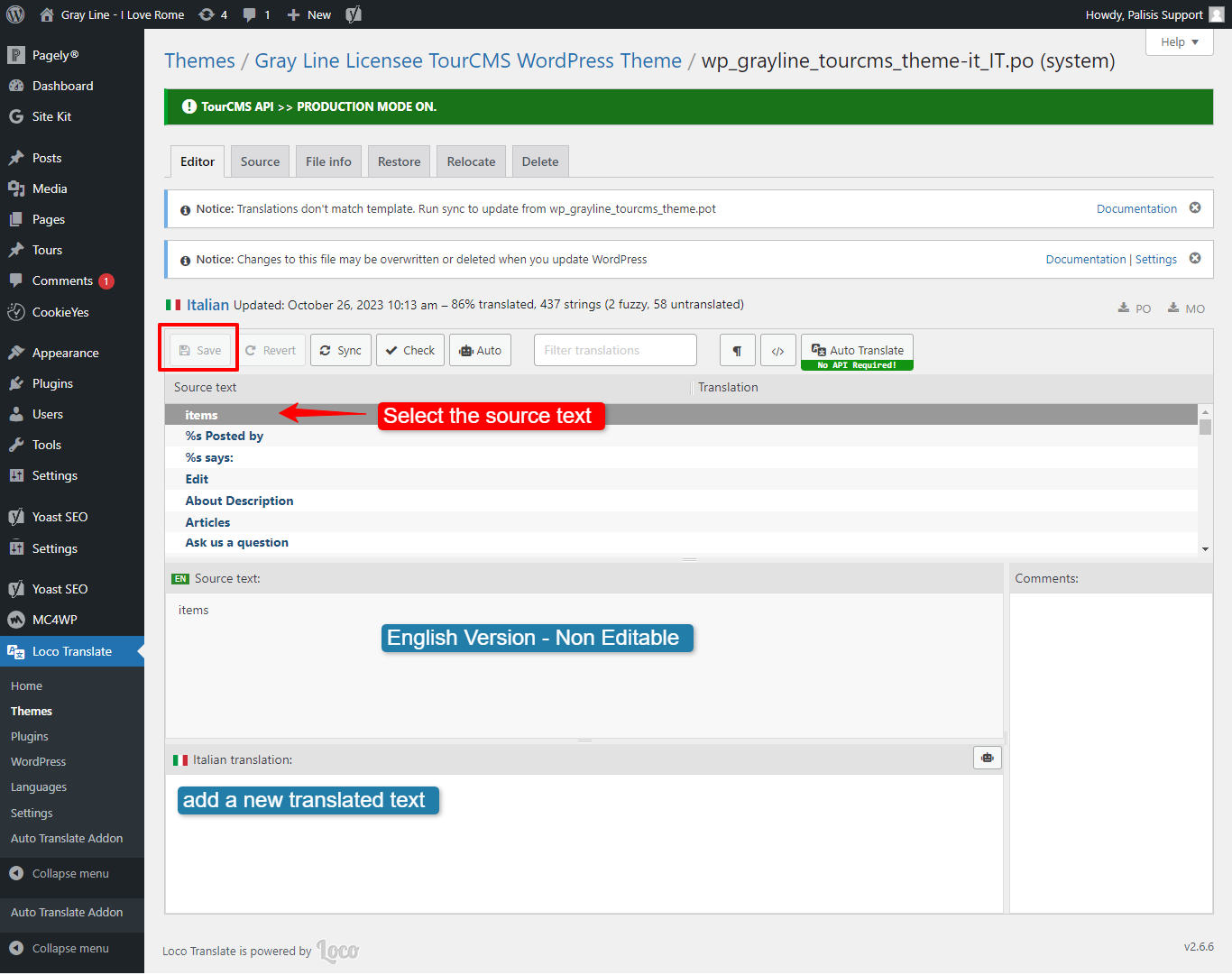Screen dimensions: 1232x975
Task: Open Loco Translate Languages submenu
Action: coord(39,786)
